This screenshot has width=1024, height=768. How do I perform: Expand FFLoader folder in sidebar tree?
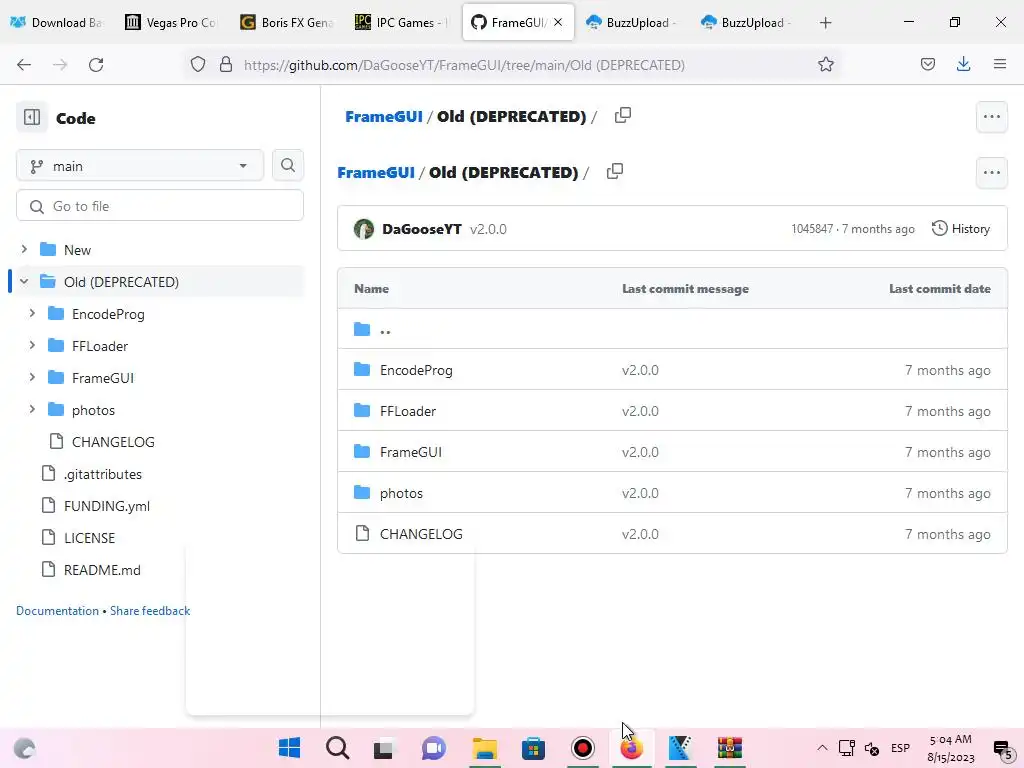(x=32, y=345)
